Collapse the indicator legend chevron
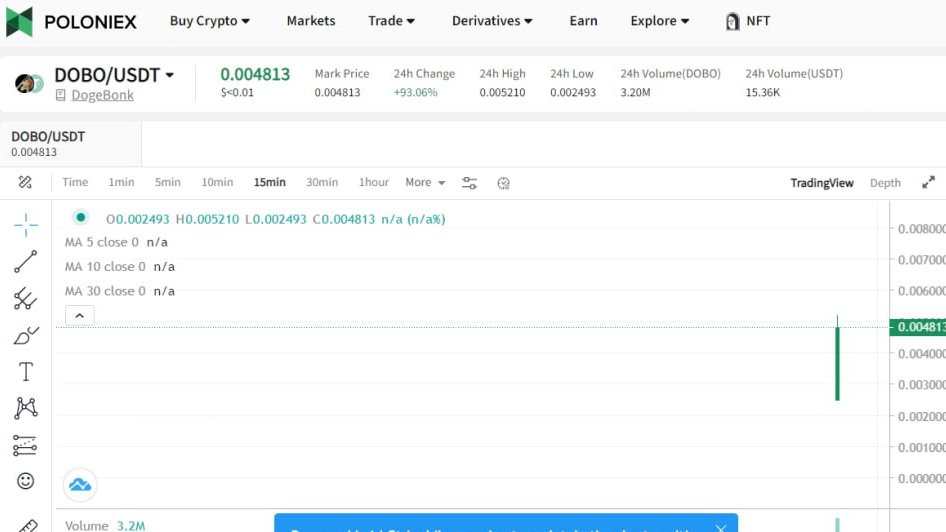 tap(80, 315)
